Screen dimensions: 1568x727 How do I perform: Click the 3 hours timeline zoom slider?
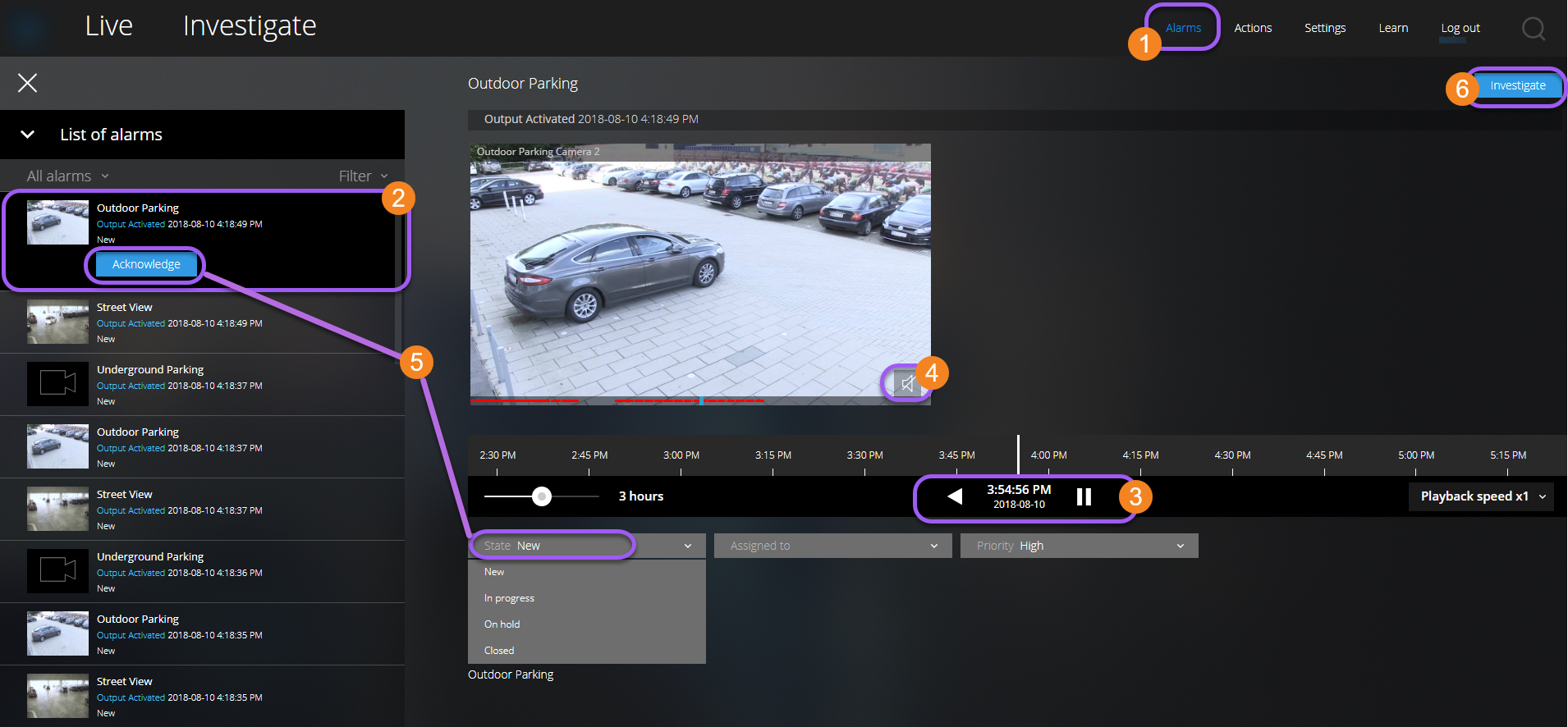click(x=542, y=496)
